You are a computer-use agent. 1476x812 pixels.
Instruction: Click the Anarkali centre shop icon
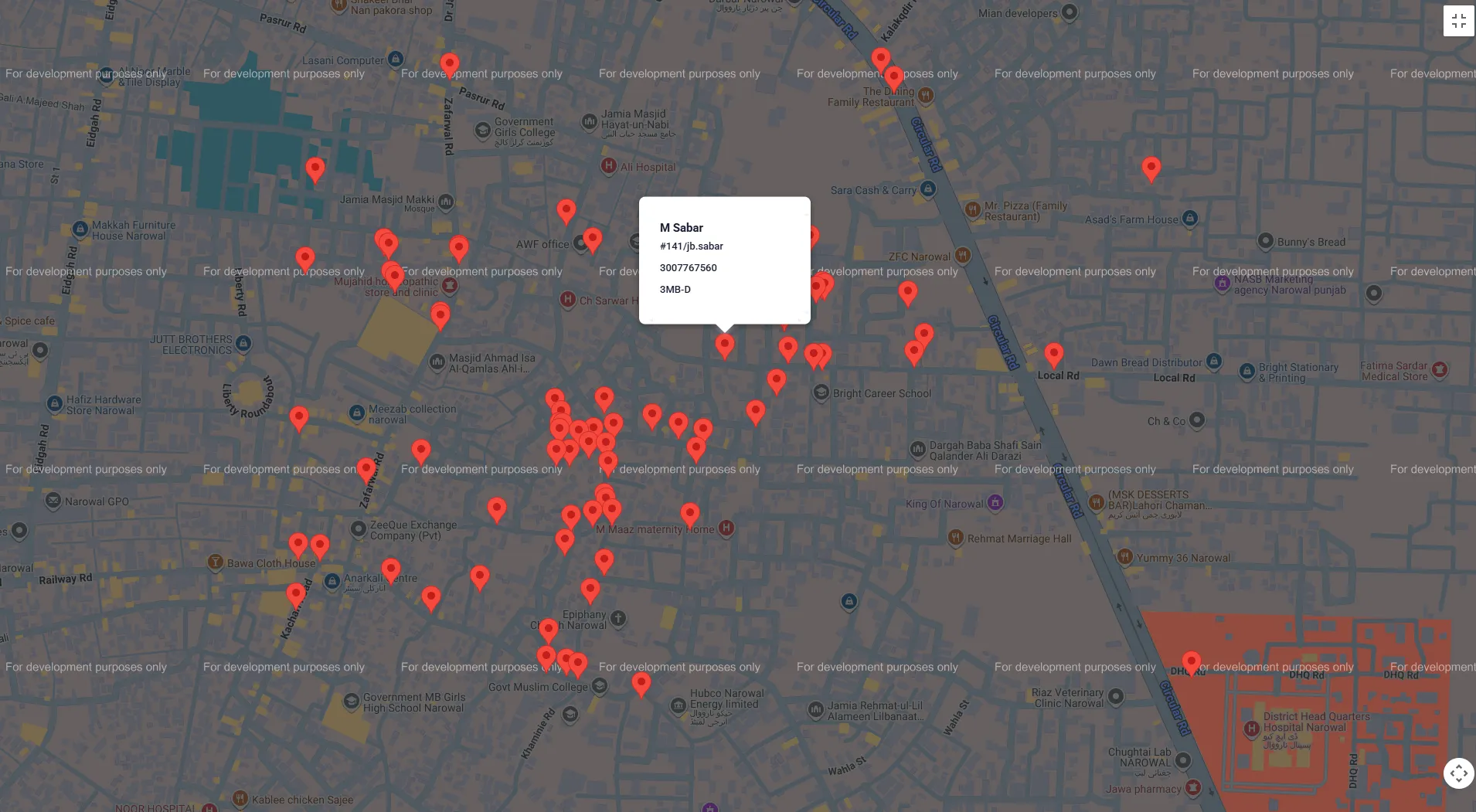[332, 580]
